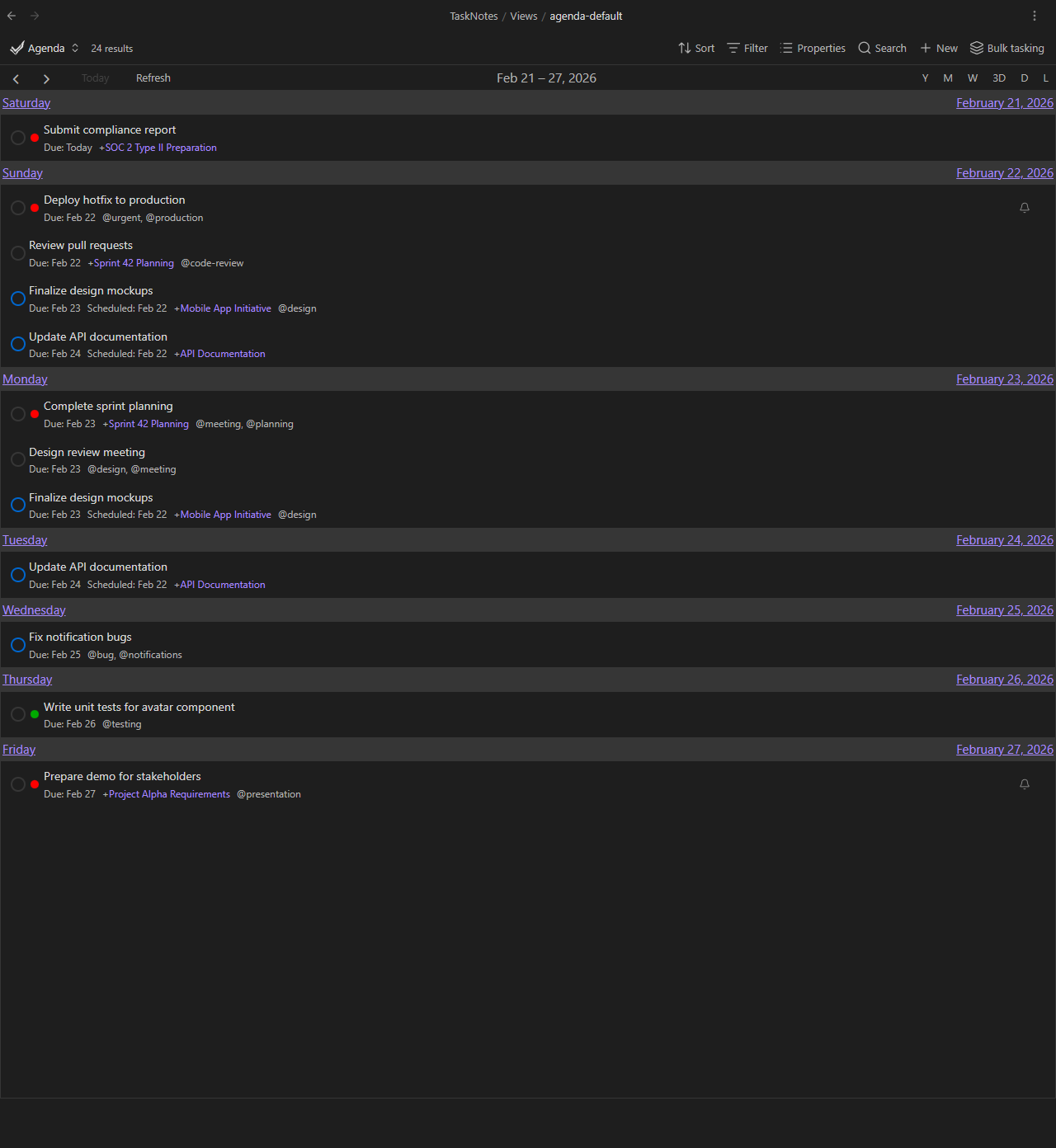Screen dimensions: 1056x1148
Task: Switch to Week view mode
Action: 973,78
